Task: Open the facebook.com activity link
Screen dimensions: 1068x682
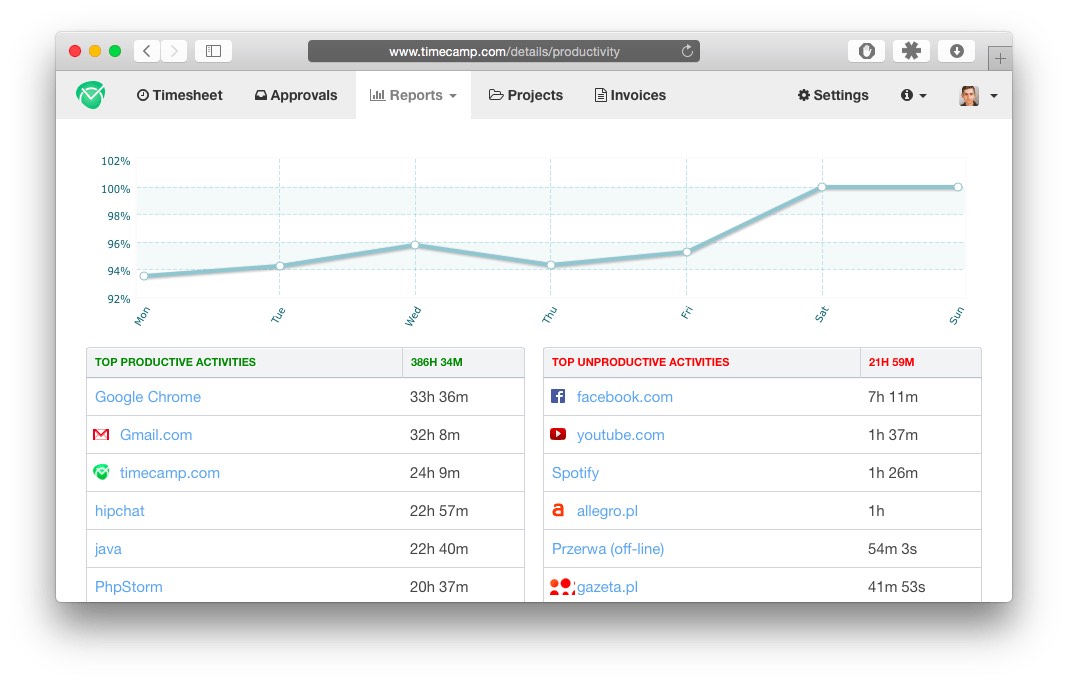Action: (x=624, y=397)
